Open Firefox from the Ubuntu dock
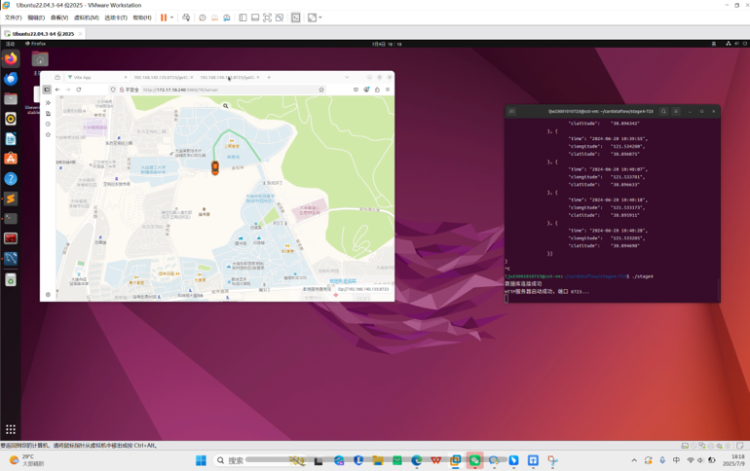The image size is (750, 471). 11,59
